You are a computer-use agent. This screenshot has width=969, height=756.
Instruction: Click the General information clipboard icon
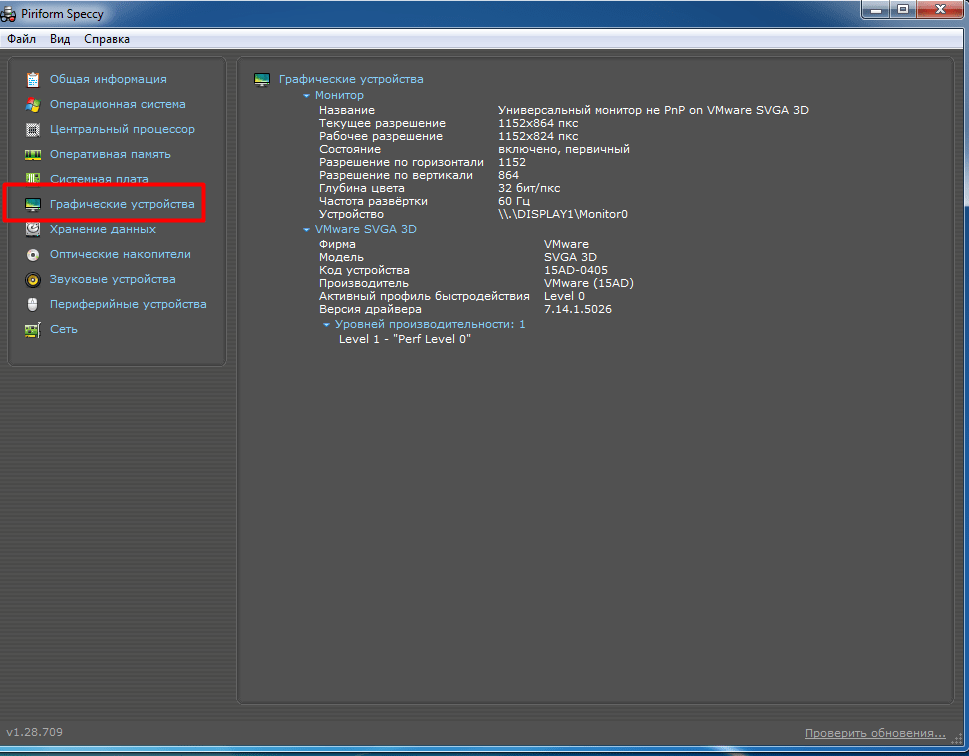(x=33, y=79)
